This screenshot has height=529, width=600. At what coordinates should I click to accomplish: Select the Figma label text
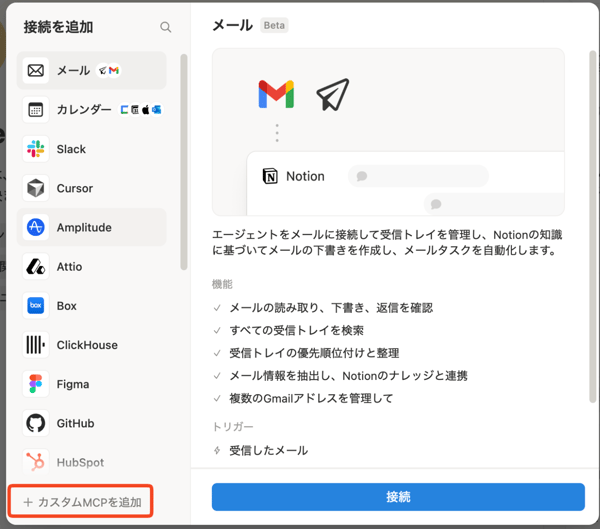(x=73, y=384)
